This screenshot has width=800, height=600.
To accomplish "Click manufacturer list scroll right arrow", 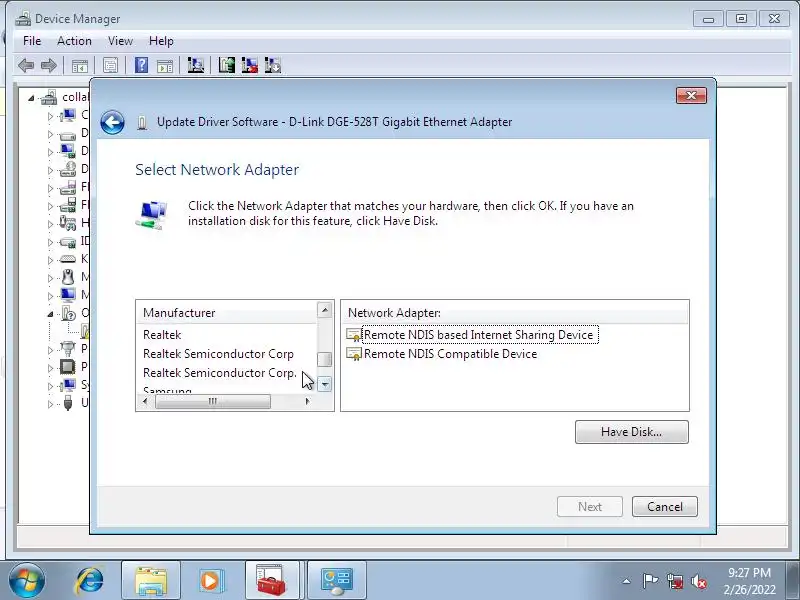I will point(307,402).
